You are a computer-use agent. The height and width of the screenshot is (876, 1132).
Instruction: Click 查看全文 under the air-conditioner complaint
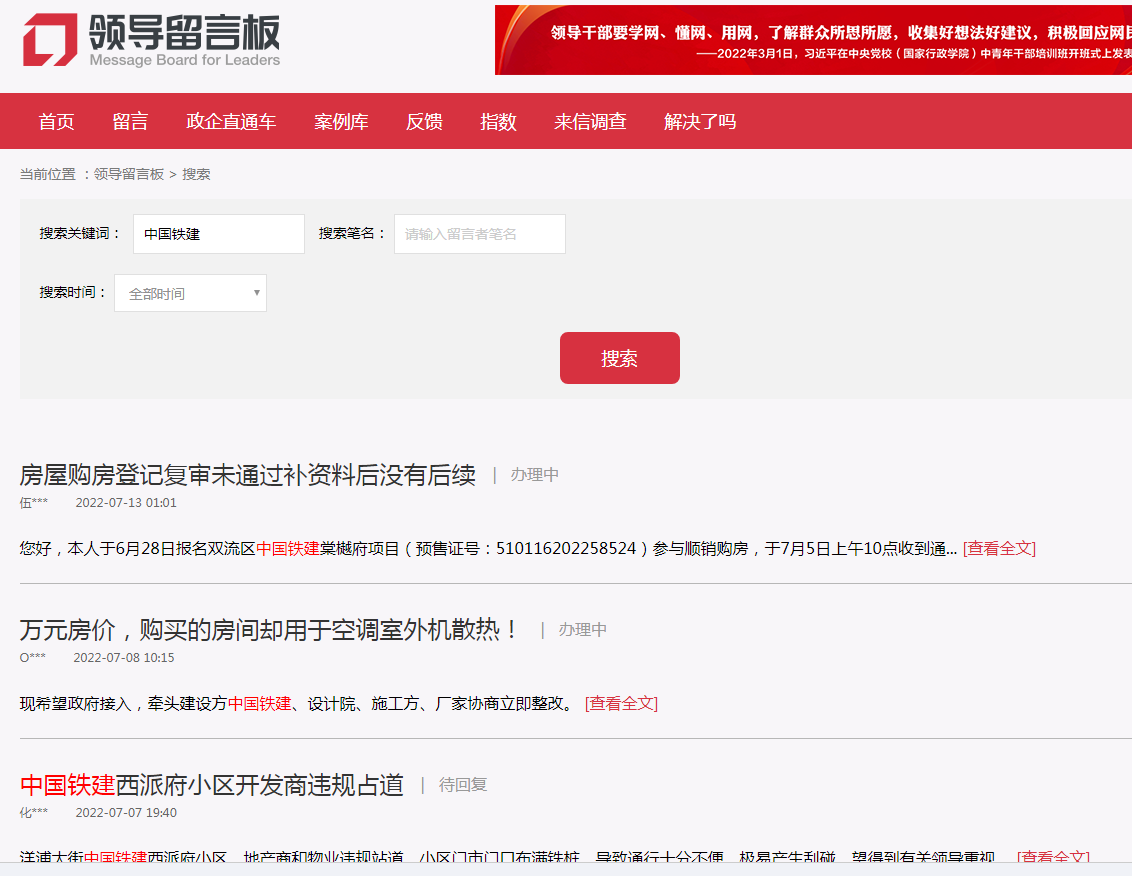pos(621,704)
